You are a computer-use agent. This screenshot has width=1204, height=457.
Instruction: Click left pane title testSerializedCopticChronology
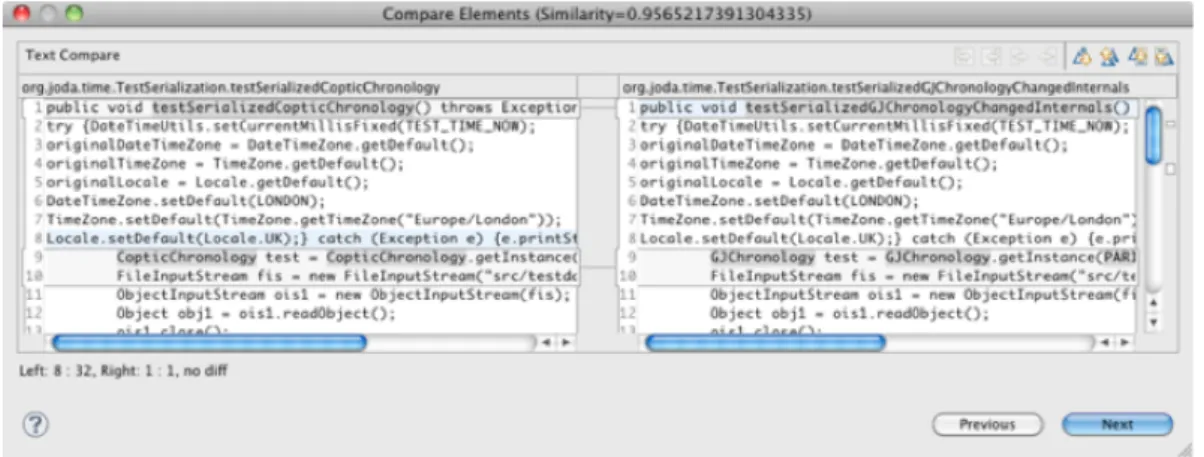point(231,88)
